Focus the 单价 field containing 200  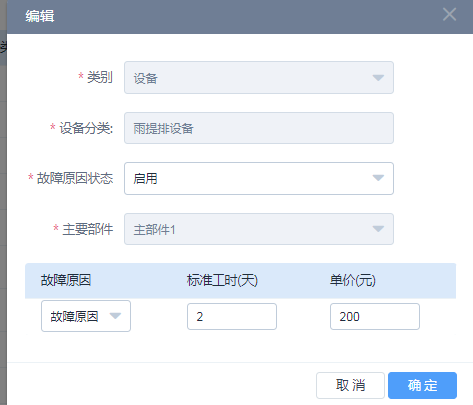[375, 316]
